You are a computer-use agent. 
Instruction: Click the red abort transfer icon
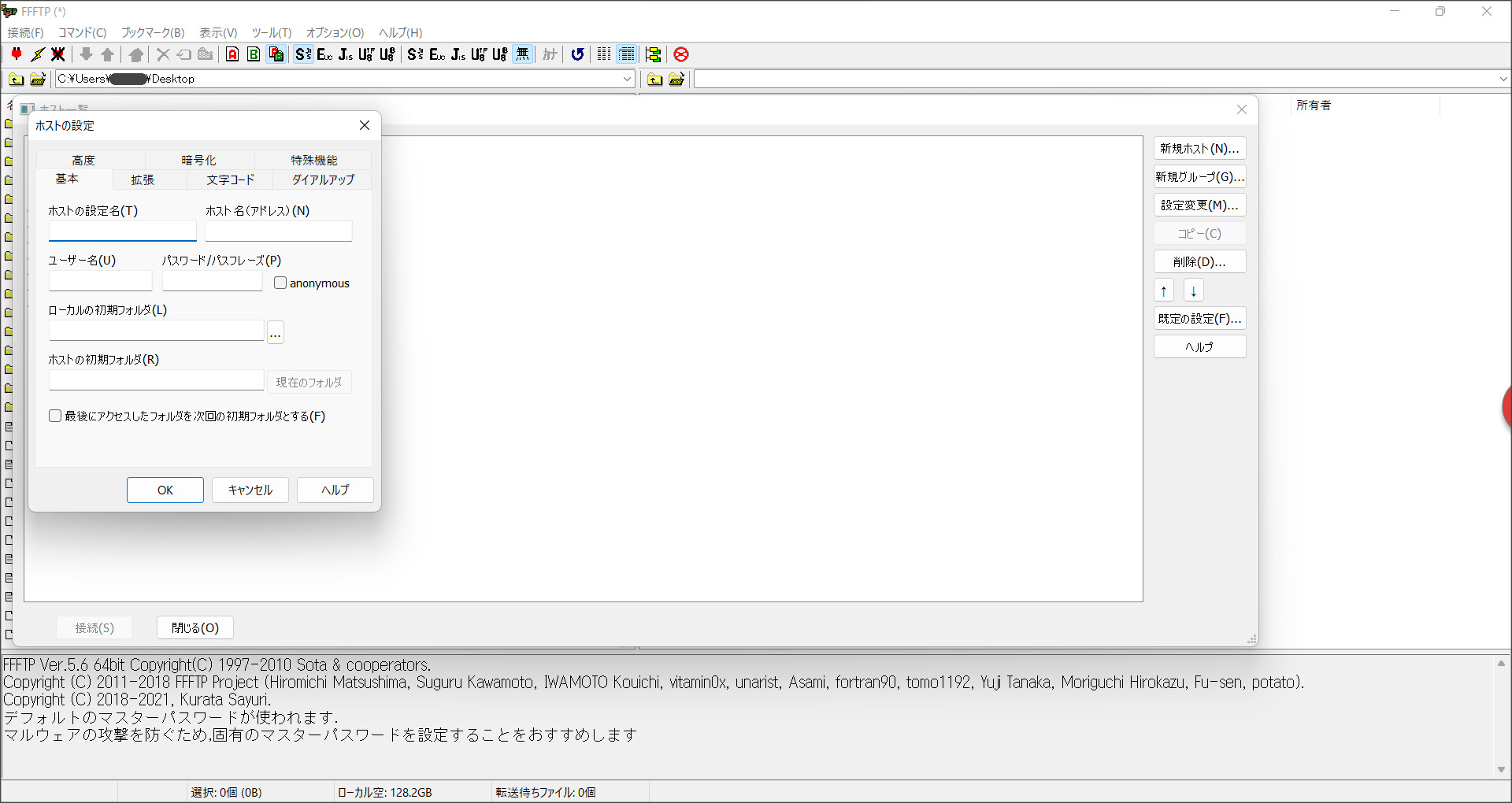coord(681,54)
